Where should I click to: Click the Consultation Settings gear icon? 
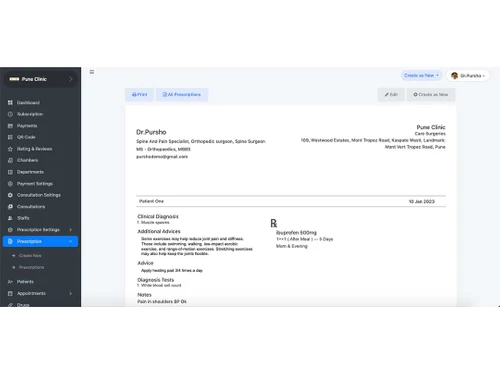click(10, 195)
